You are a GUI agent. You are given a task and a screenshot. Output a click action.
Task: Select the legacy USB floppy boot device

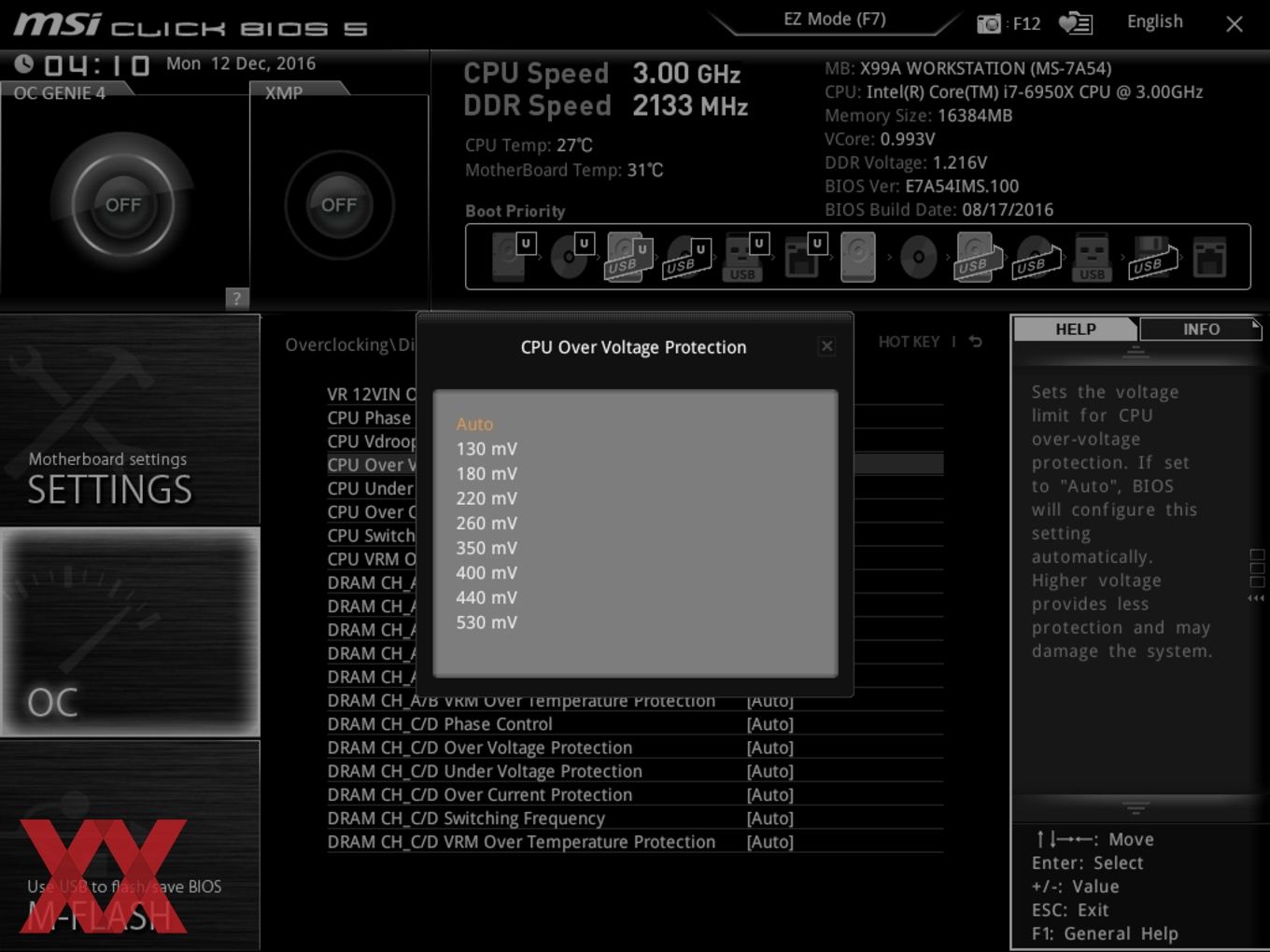tap(1151, 257)
